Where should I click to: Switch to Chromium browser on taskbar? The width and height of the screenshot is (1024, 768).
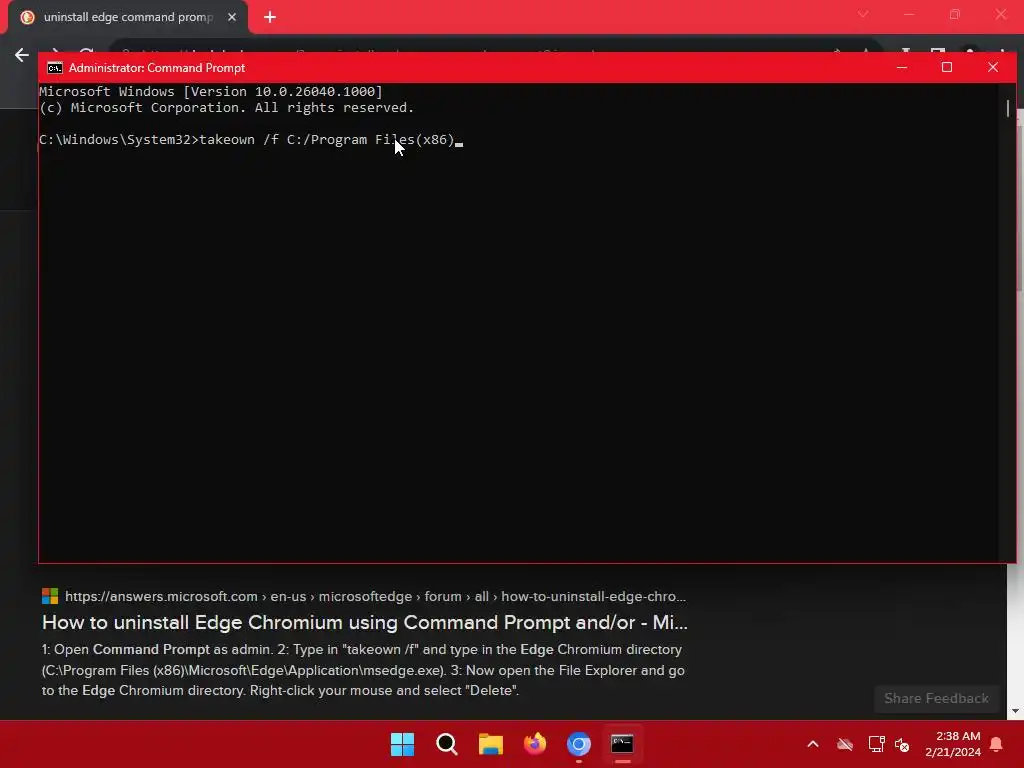coord(579,744)
